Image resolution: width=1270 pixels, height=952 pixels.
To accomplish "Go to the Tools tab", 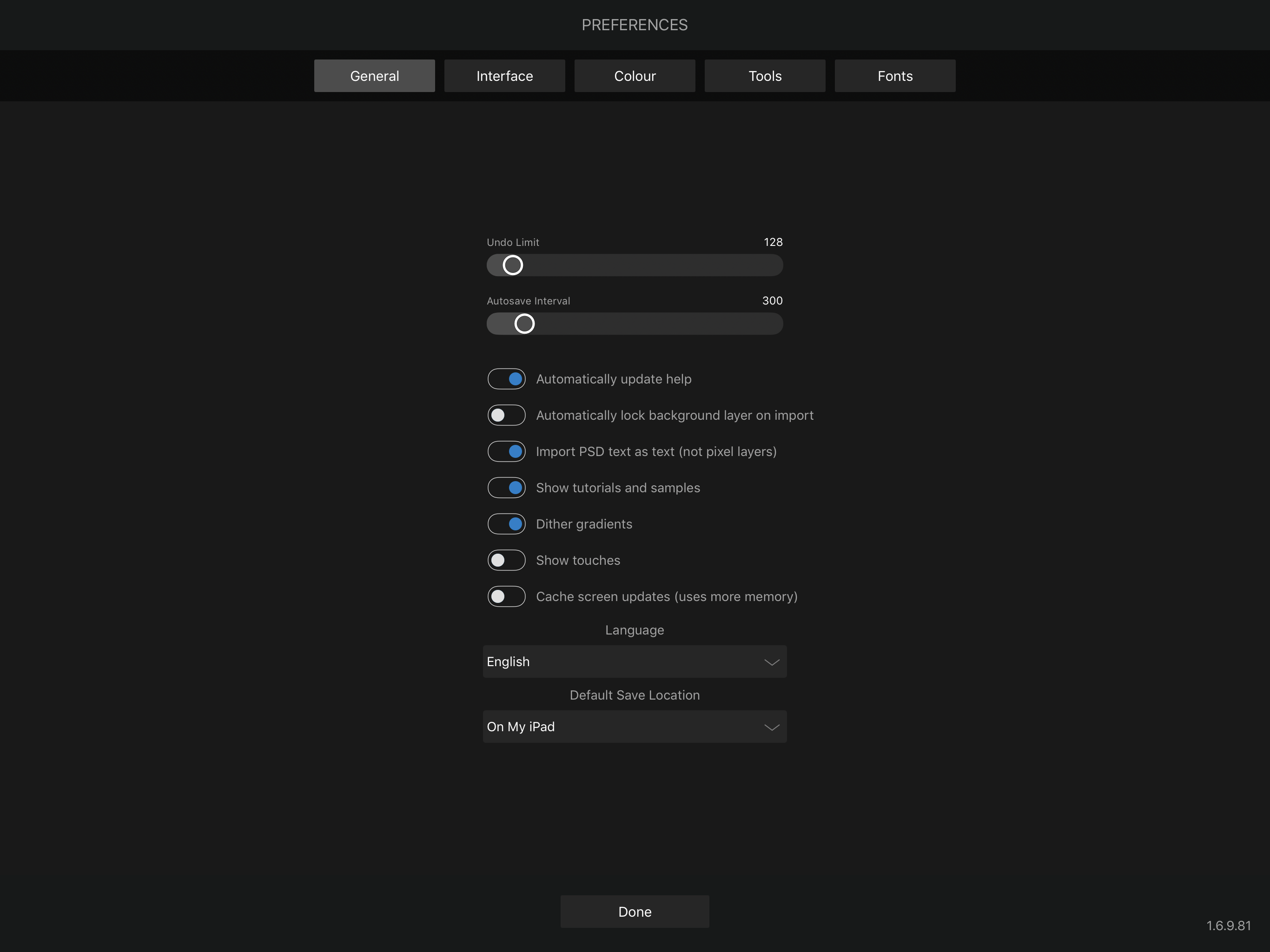I will pos(765,76).
